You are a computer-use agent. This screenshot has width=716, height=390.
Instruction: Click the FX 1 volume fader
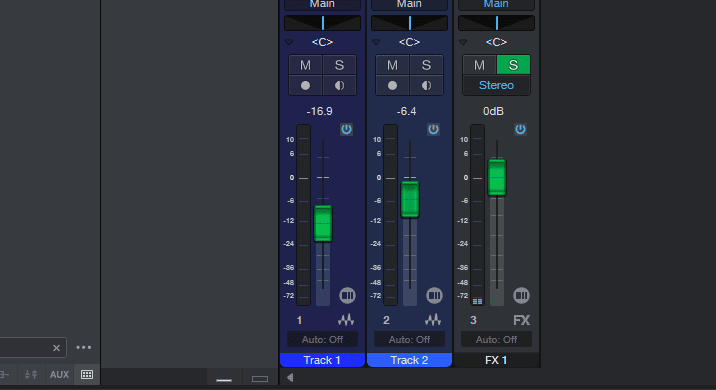497,177
